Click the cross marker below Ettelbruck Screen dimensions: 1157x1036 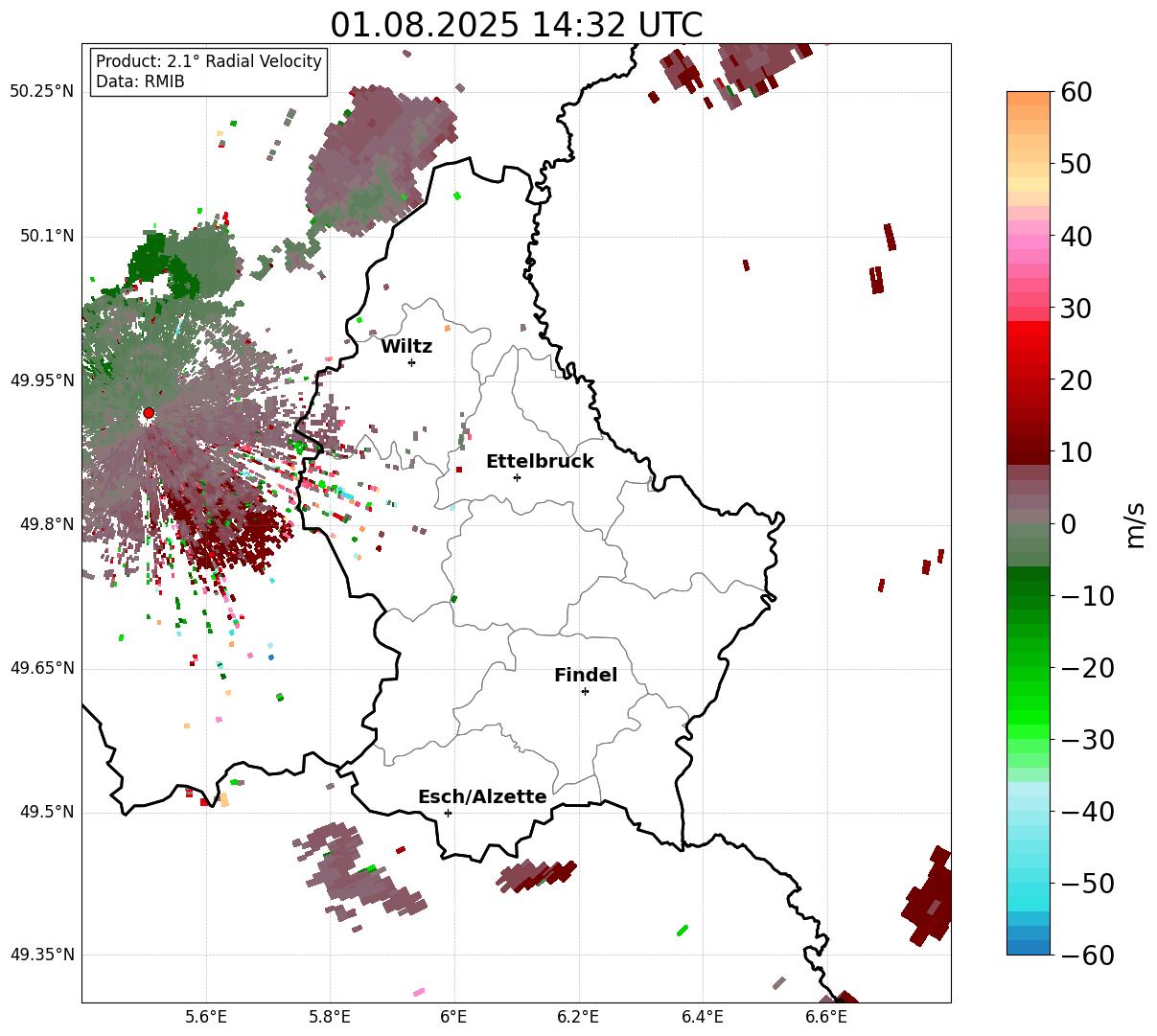tap(518, 477)
